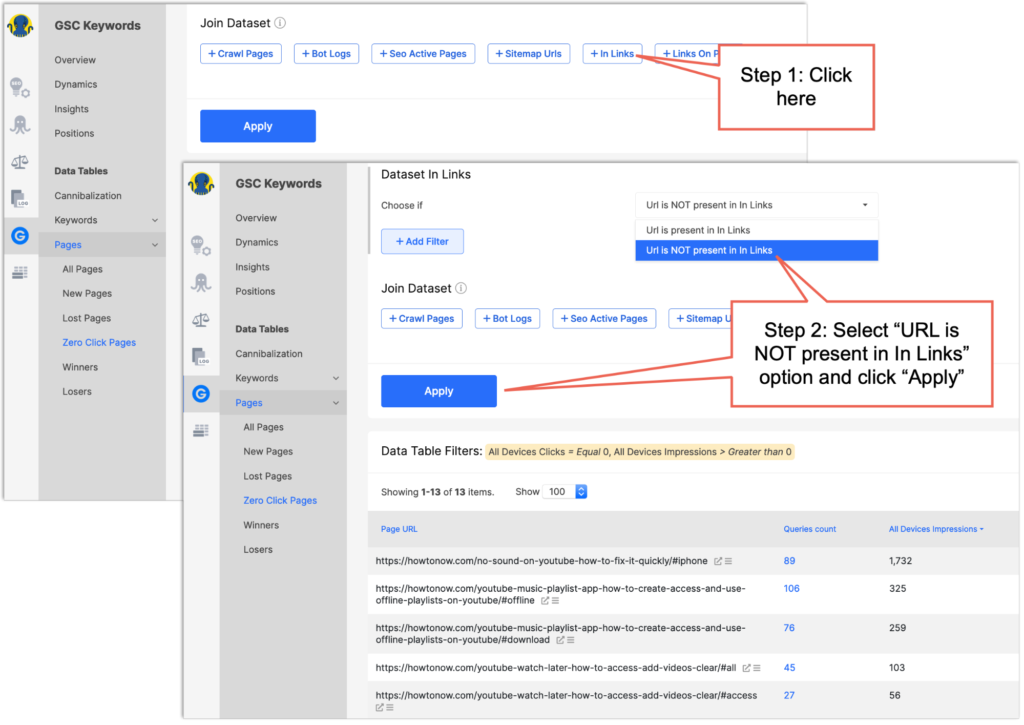Image resolution: width=1024 pixels, height=725 pixels.
Task: Click the Apply button in the back window
Action: tap(258, 126)
